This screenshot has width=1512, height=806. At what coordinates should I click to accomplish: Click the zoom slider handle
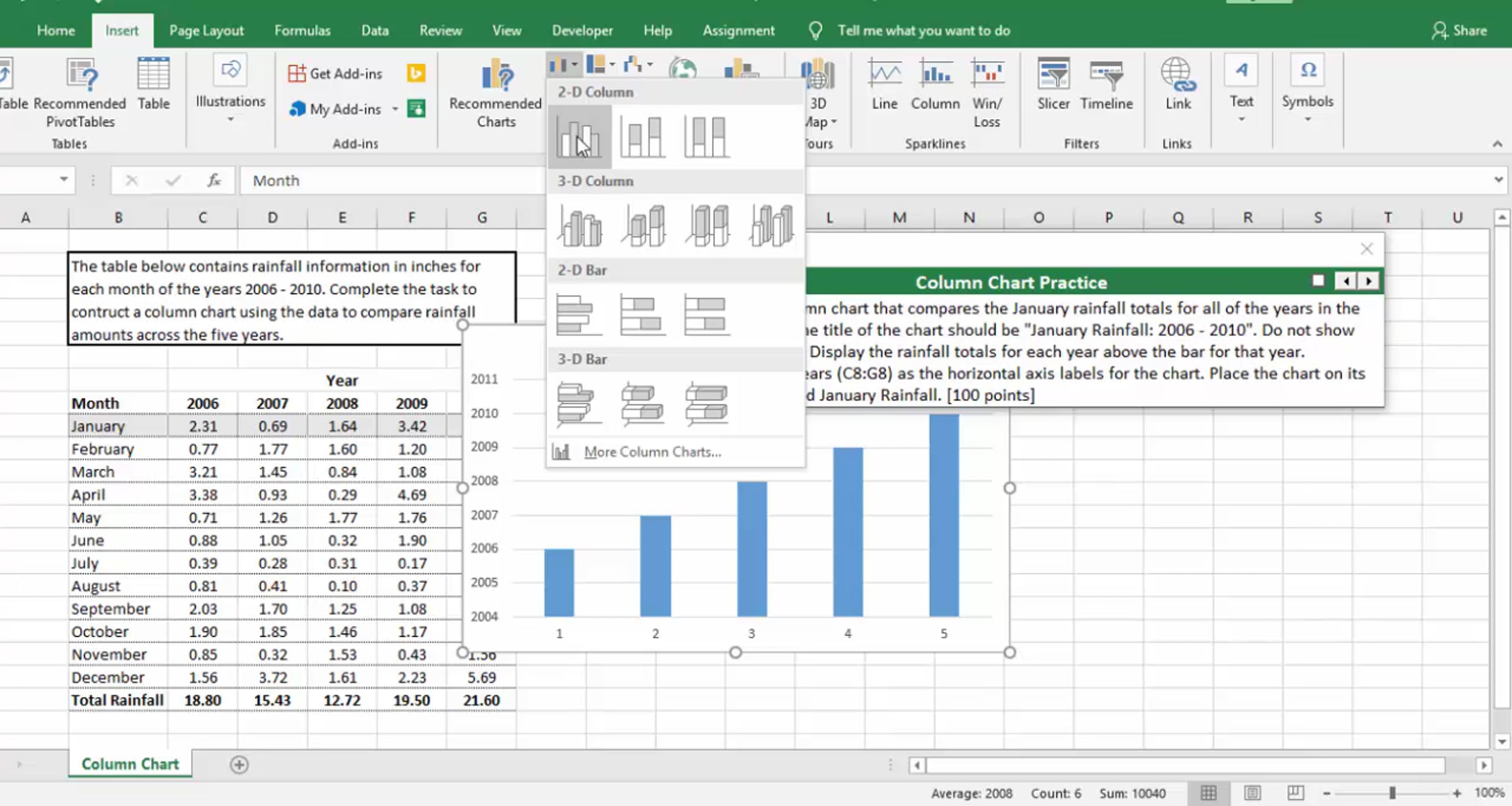[1392, 793]
